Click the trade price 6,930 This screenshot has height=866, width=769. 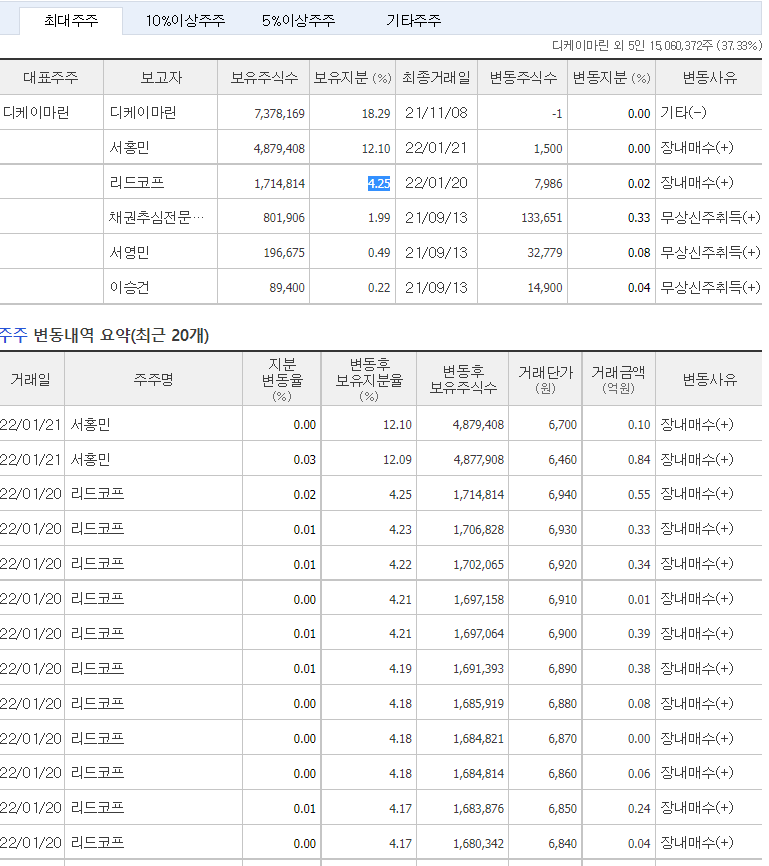(x=562, y=530)
